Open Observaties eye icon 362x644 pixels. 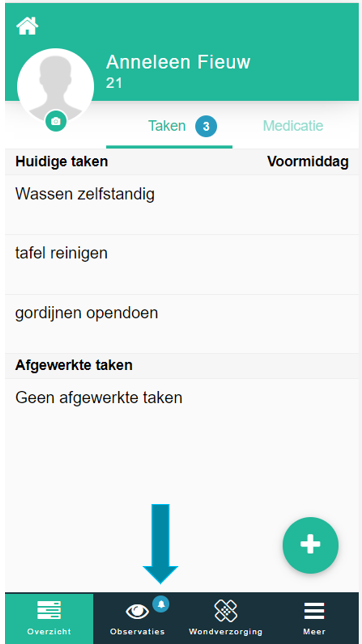[x=137, y=611]
